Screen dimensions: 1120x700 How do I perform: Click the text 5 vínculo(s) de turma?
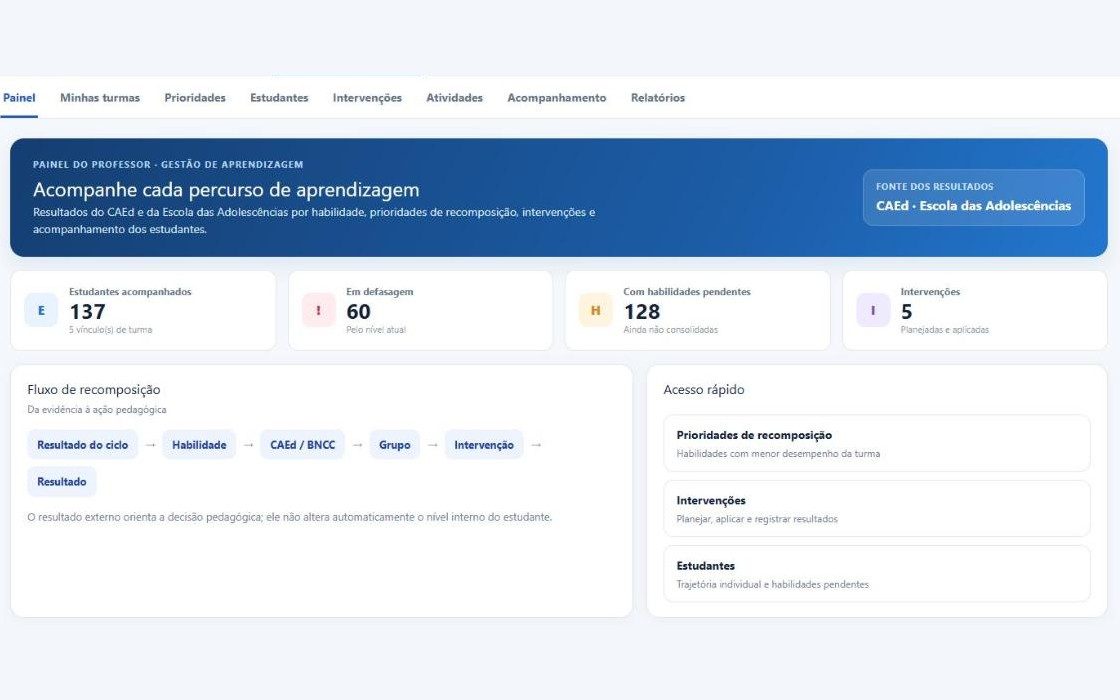coord(111,330)
